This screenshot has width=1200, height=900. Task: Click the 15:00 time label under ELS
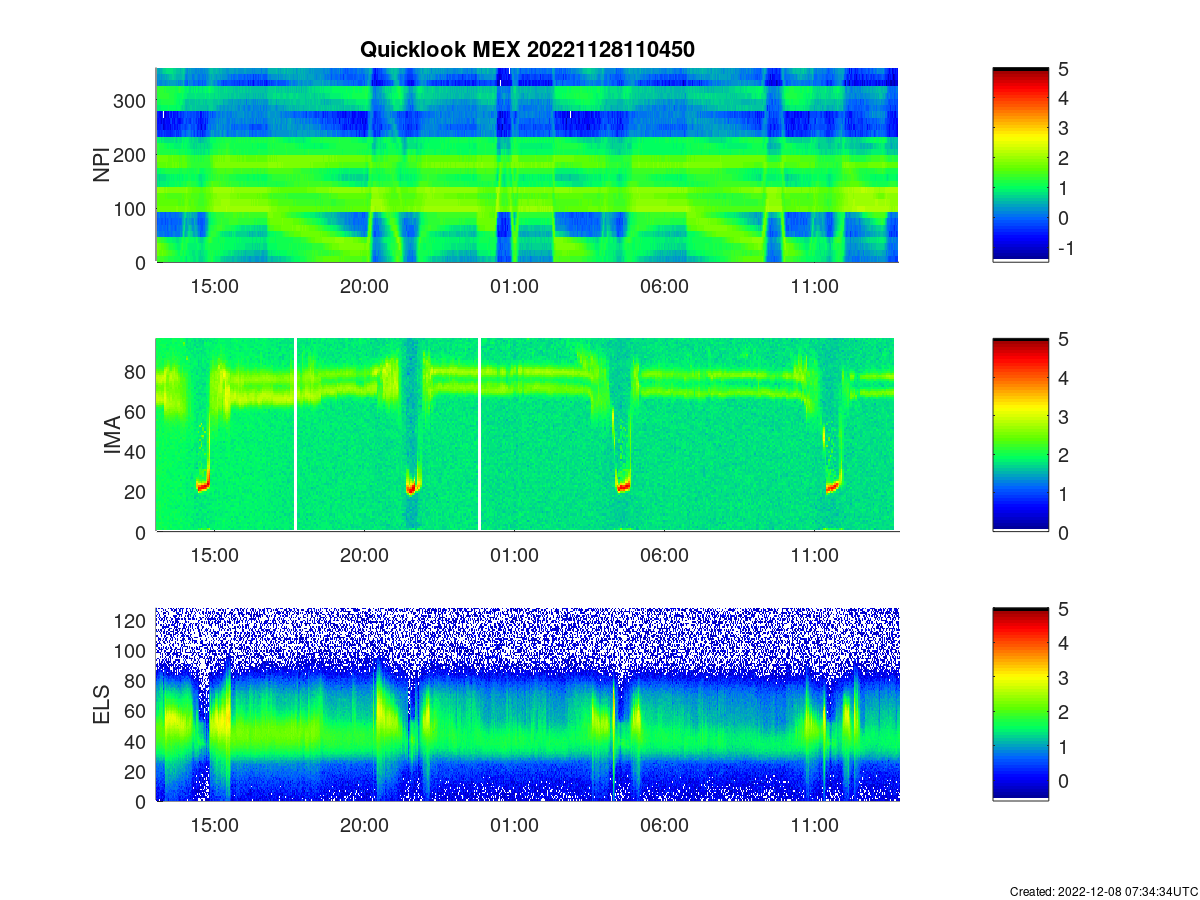coord(214,826)
